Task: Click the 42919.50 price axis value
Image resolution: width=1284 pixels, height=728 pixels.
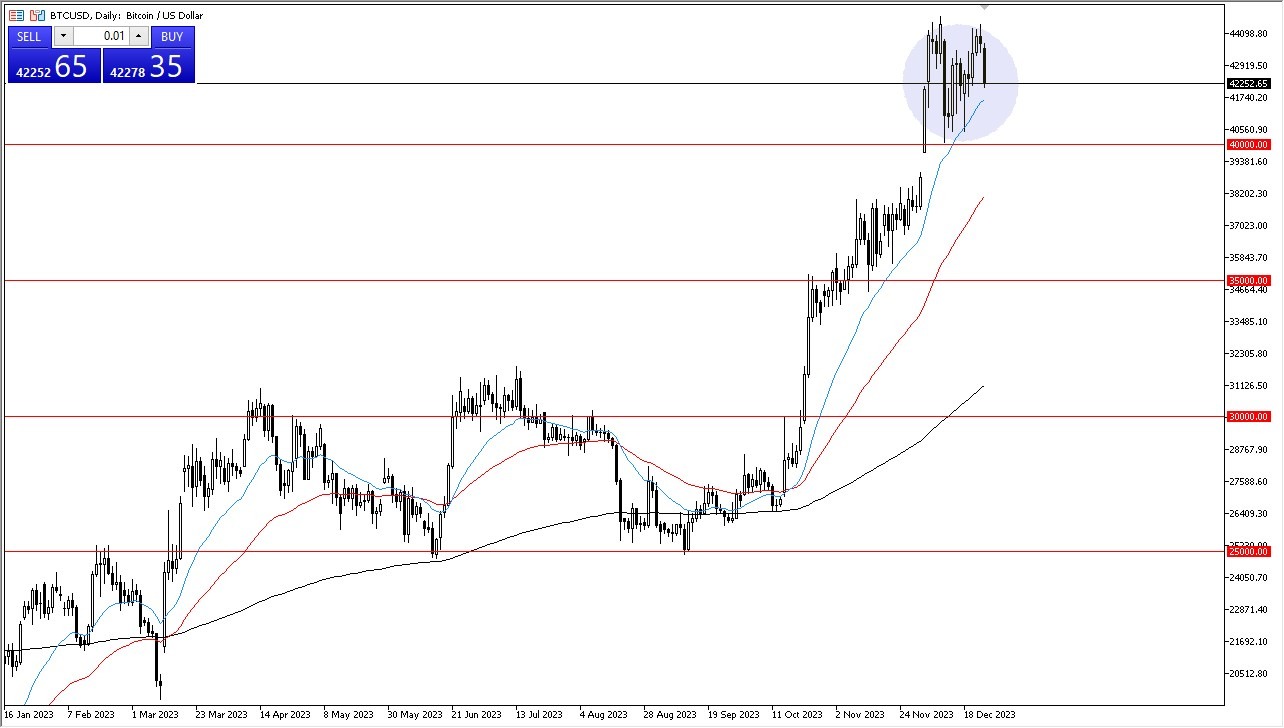Action: pyautogui.click(x=1248, y=66)
